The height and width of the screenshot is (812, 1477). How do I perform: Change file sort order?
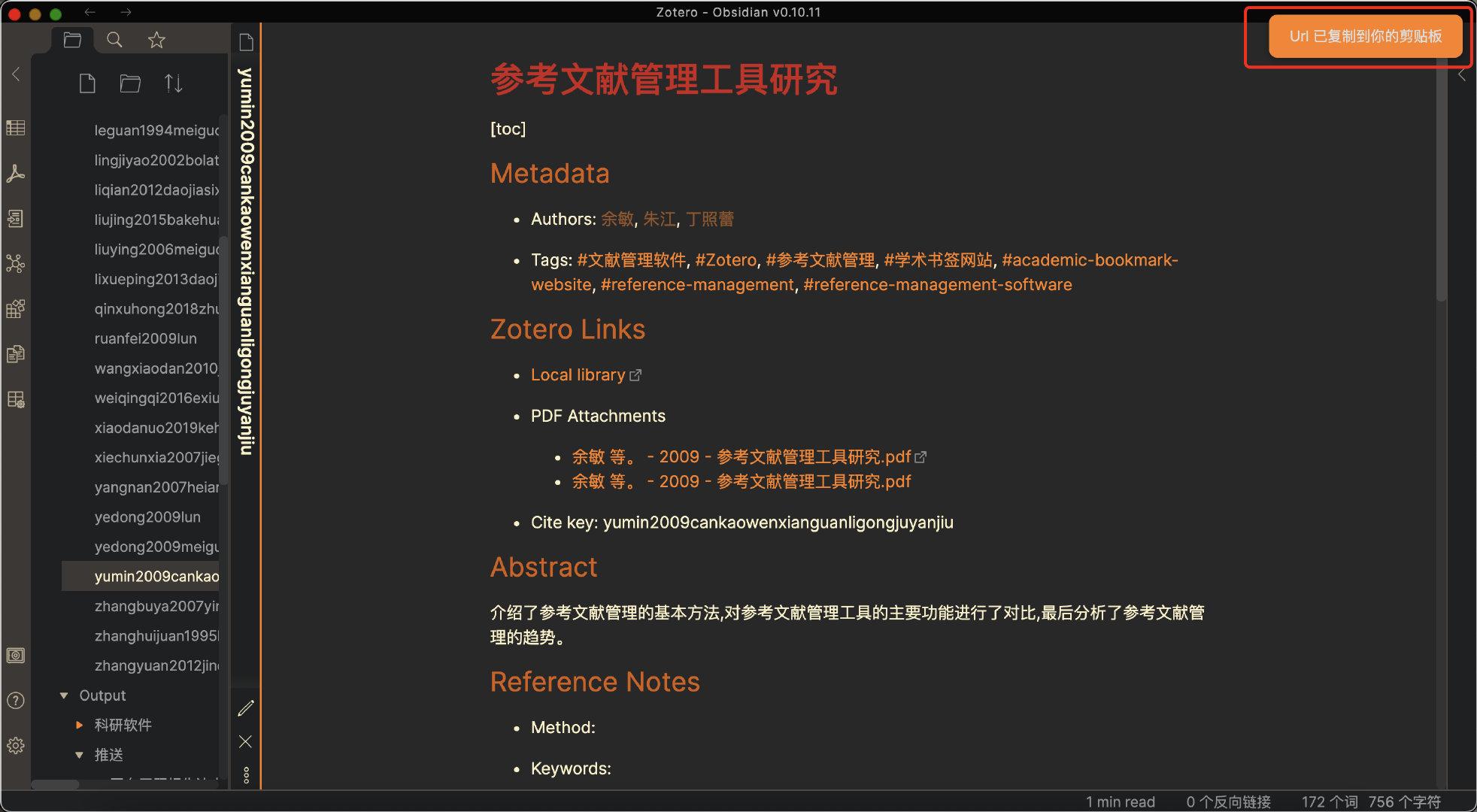[173, 83]
